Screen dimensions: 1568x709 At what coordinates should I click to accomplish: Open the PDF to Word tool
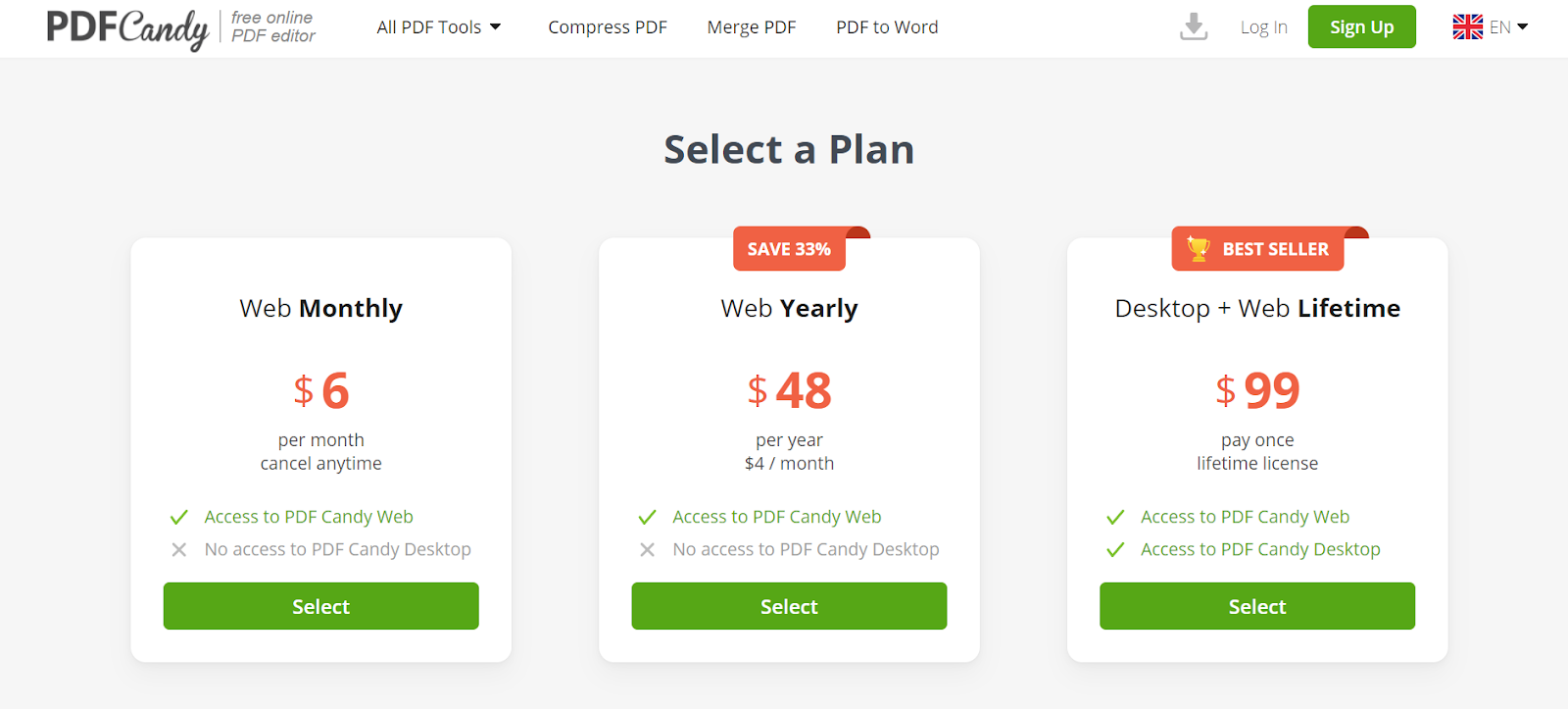(x=887, y=27)
